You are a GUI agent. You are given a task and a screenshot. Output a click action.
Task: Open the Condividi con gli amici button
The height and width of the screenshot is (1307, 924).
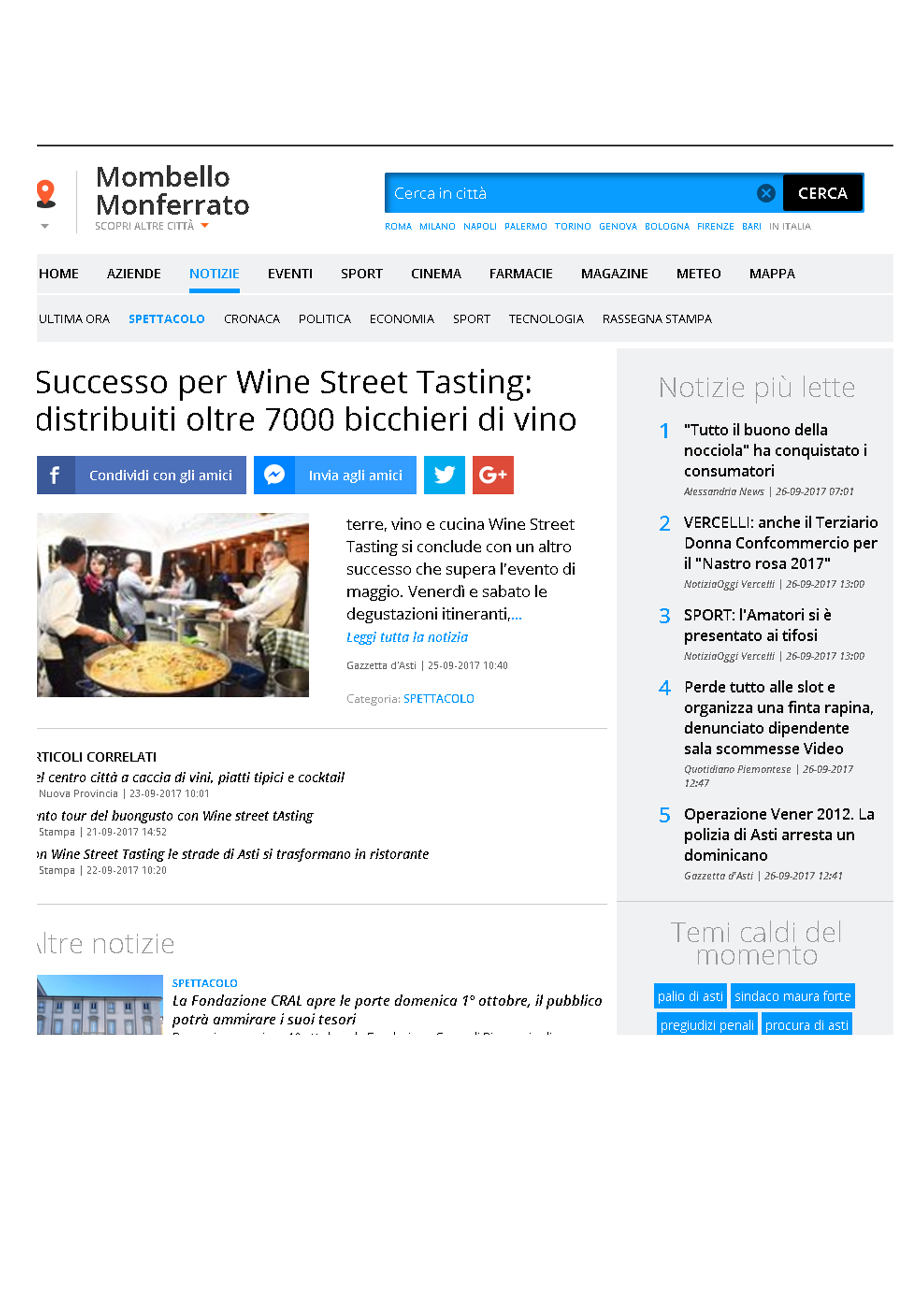point(161,475)
